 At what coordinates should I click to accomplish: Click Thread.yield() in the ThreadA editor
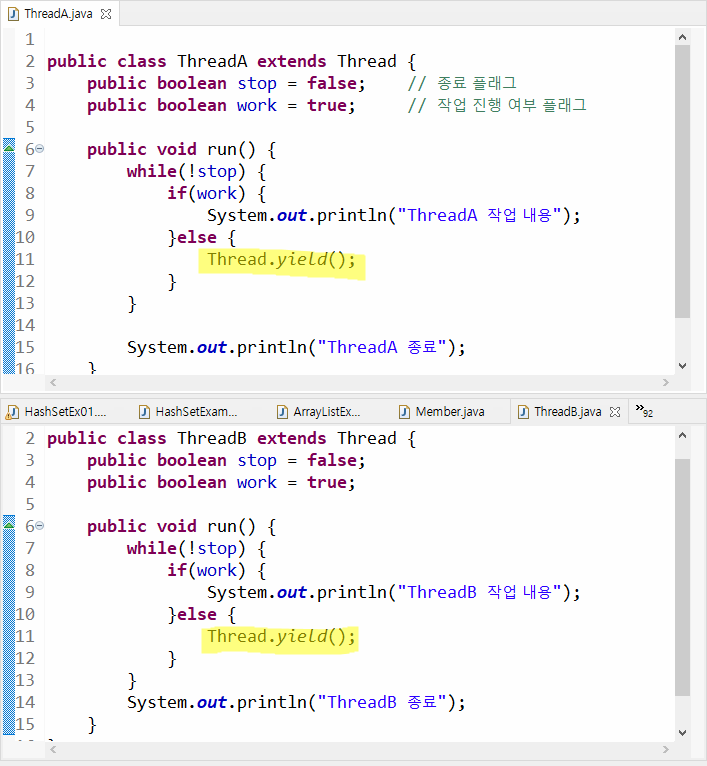281,259
